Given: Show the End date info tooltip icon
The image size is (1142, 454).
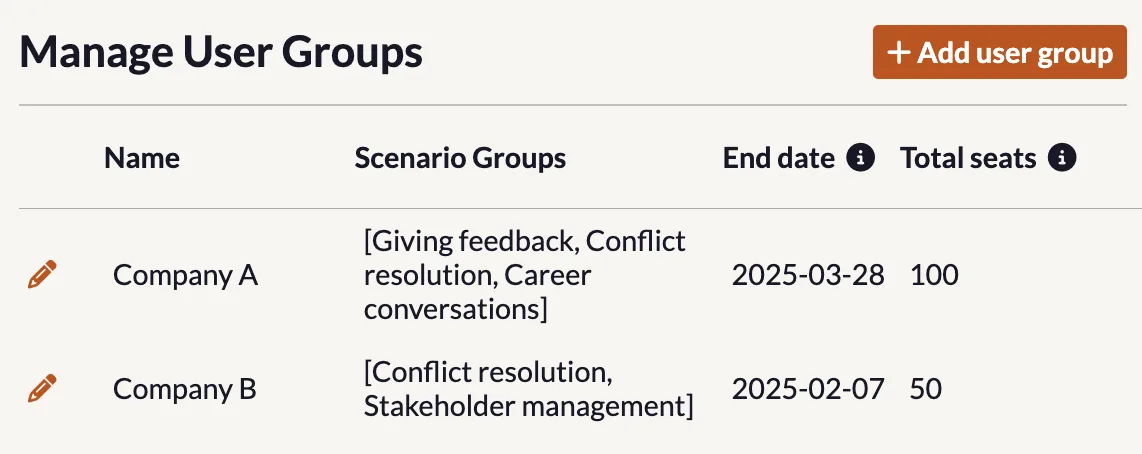Looking at the screenshot, I should [x=860, y=157].
